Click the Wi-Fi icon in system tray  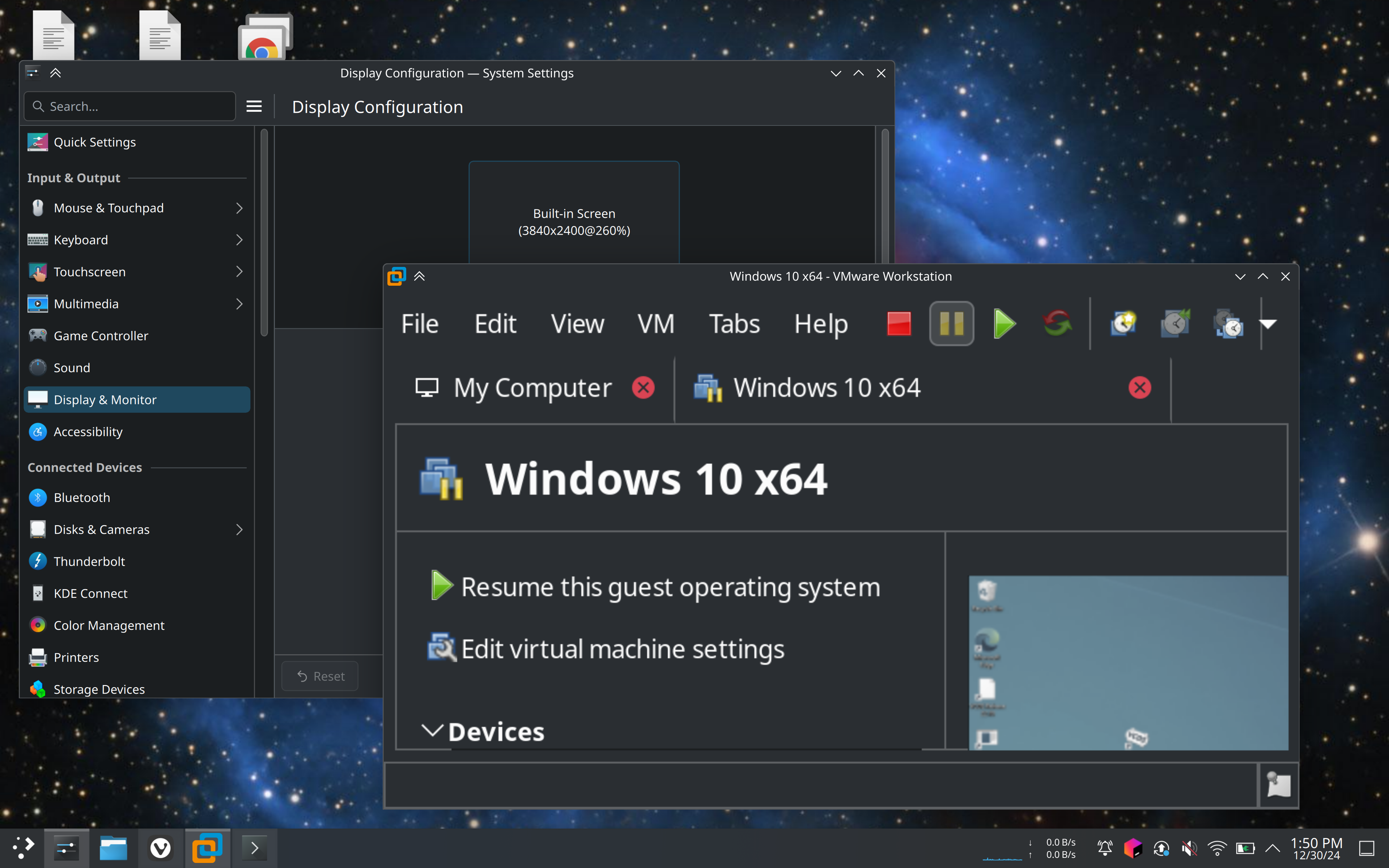tap(1217, 848)
